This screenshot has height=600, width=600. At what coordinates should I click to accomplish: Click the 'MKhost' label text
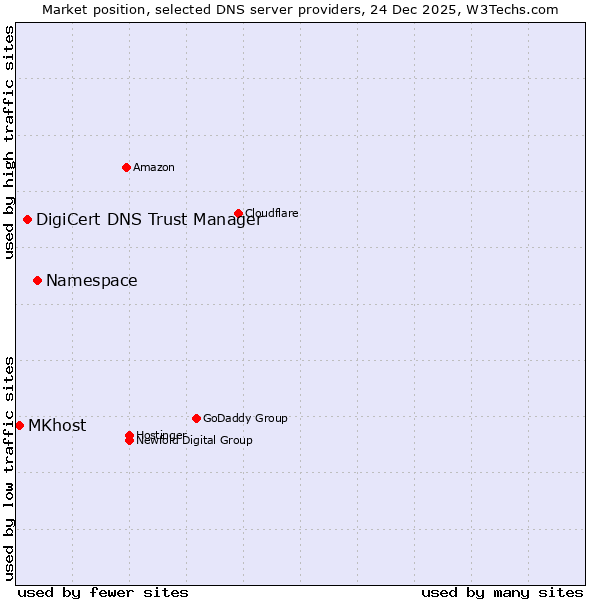[57, 426]
